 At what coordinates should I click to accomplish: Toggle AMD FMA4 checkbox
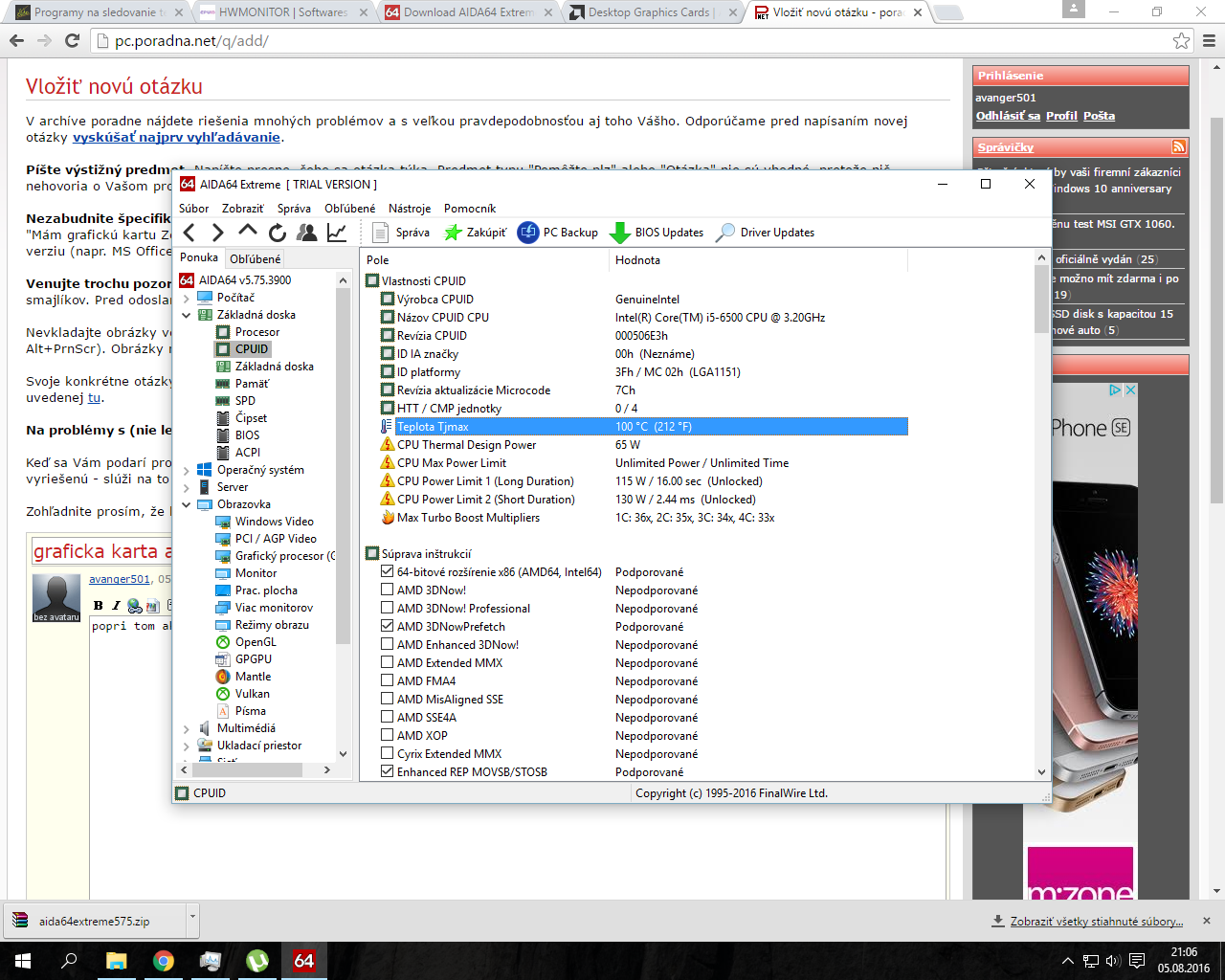[388, 681]
